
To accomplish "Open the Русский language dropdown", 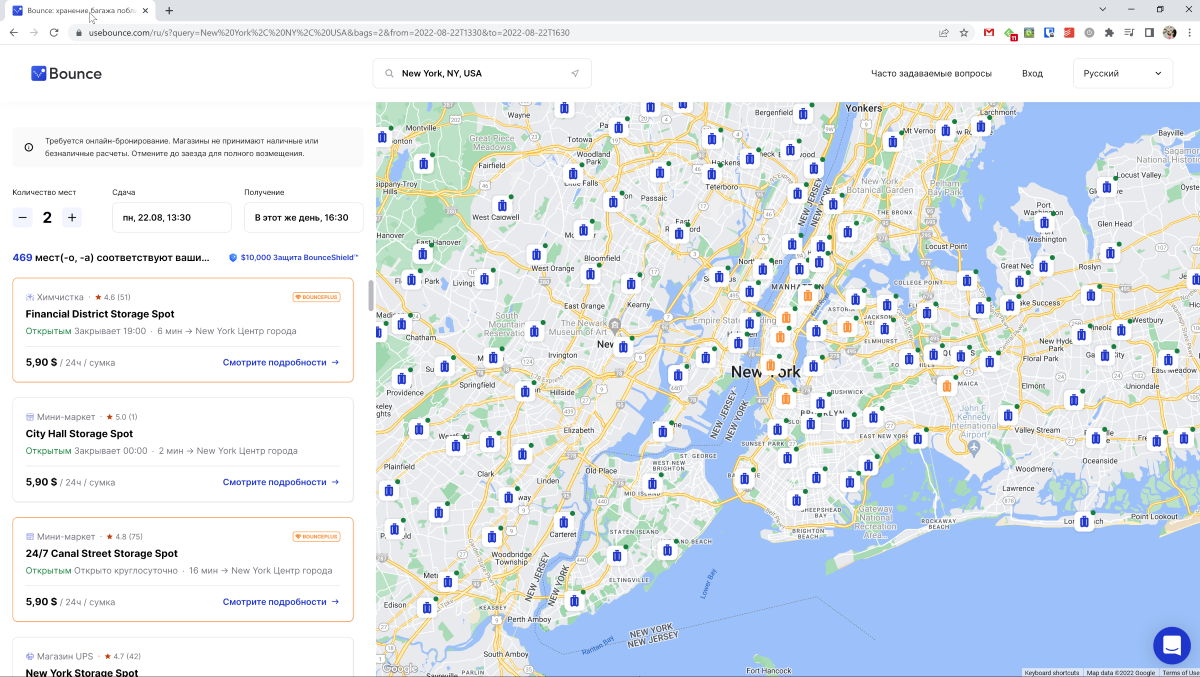I will 1123,73.
